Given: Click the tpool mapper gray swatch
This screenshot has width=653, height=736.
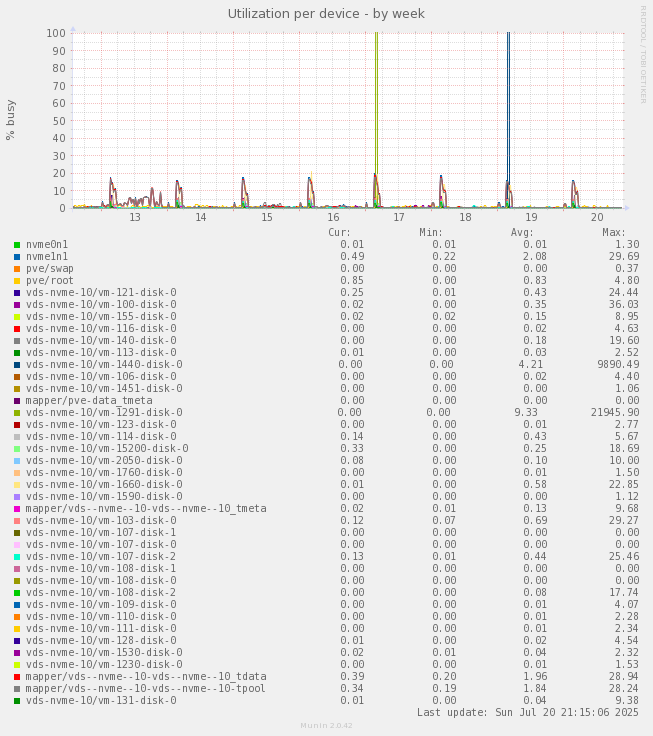Looking at the screenshot, I should click(x=17, y=689).
